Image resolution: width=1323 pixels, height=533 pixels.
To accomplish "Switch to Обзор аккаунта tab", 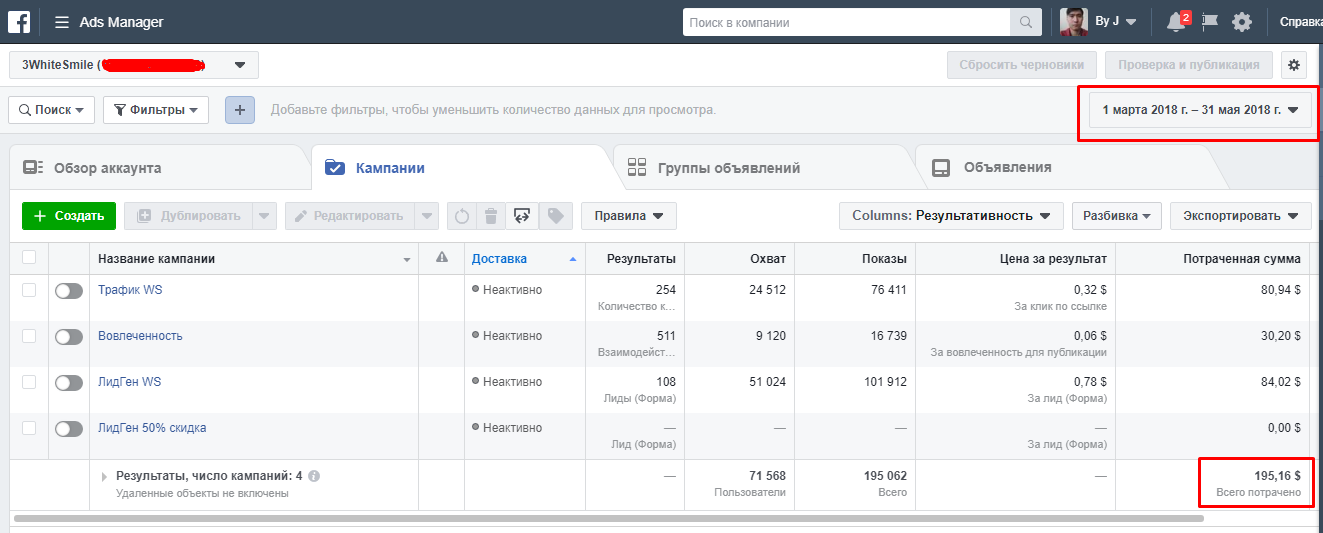I will [x=106, y=168].
